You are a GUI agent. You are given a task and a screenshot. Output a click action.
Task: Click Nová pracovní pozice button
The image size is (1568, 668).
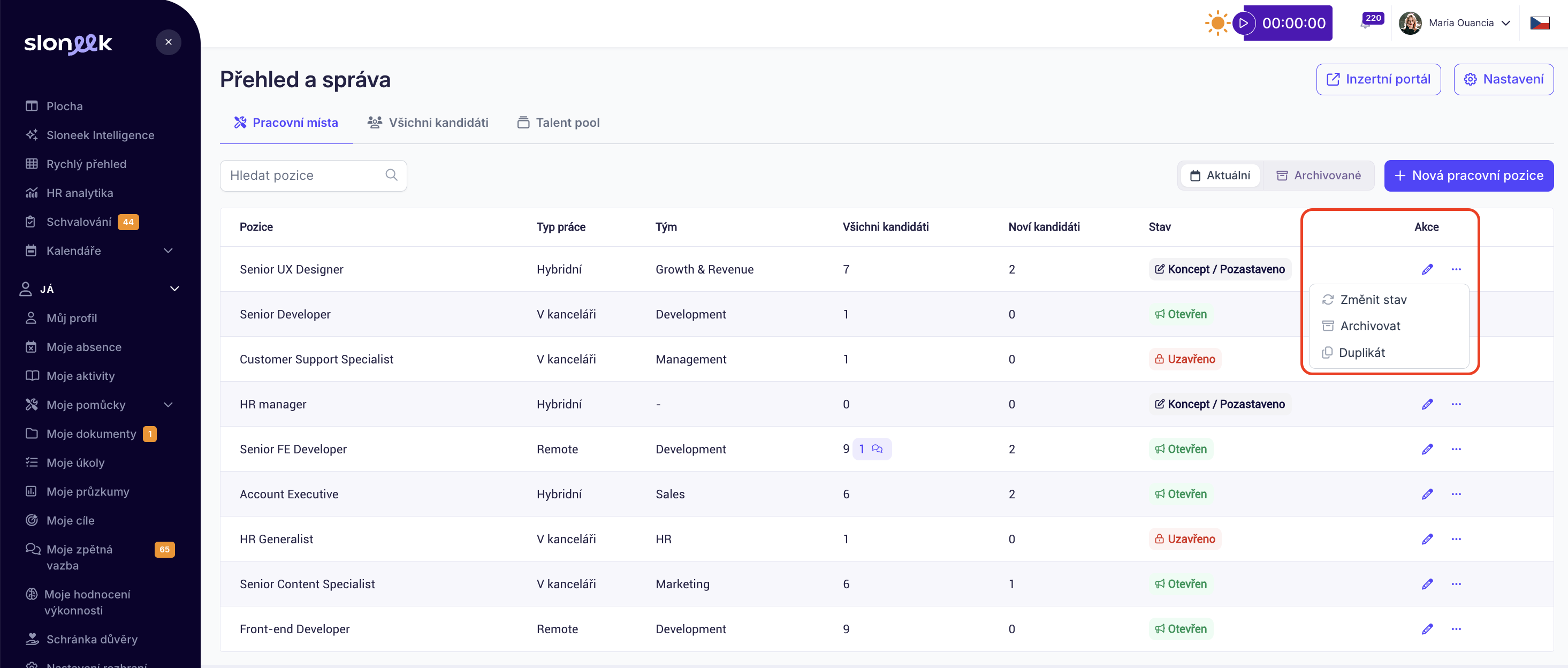pos(1468,176)
